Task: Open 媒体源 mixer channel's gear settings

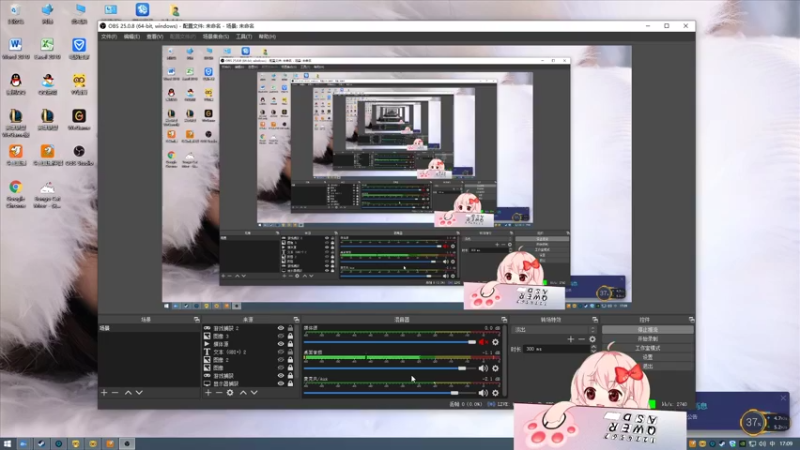Action: pyautogui.click(x=495, y=342)
